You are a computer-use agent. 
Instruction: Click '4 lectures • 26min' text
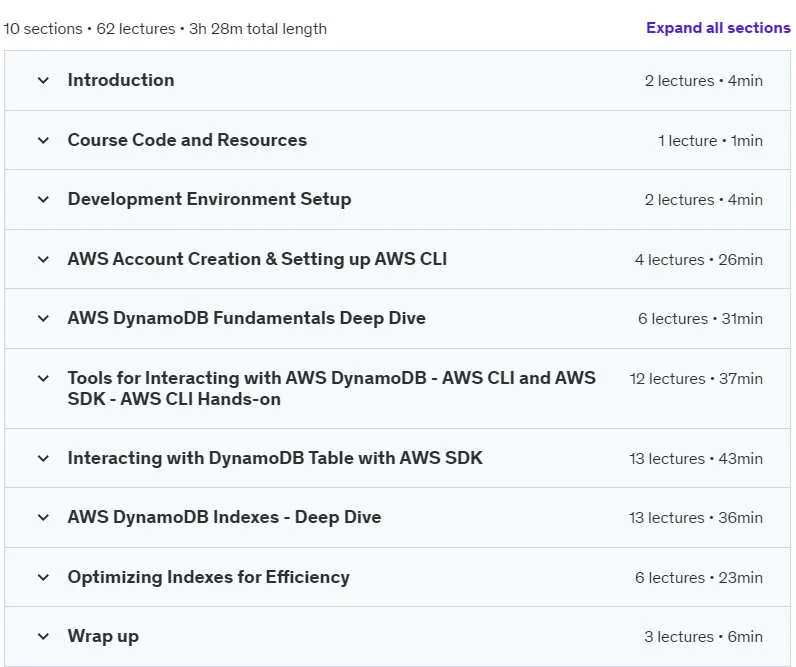coord(699,260)
